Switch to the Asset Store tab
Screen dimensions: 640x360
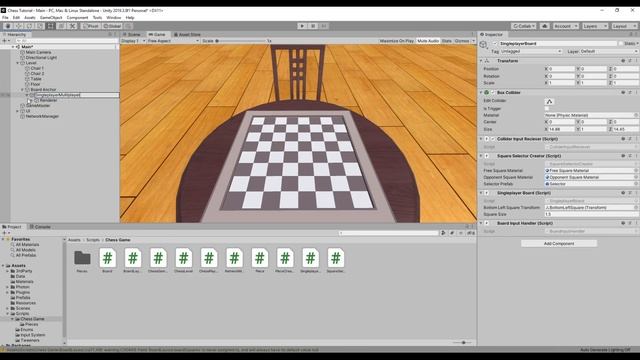pos(187,35)
